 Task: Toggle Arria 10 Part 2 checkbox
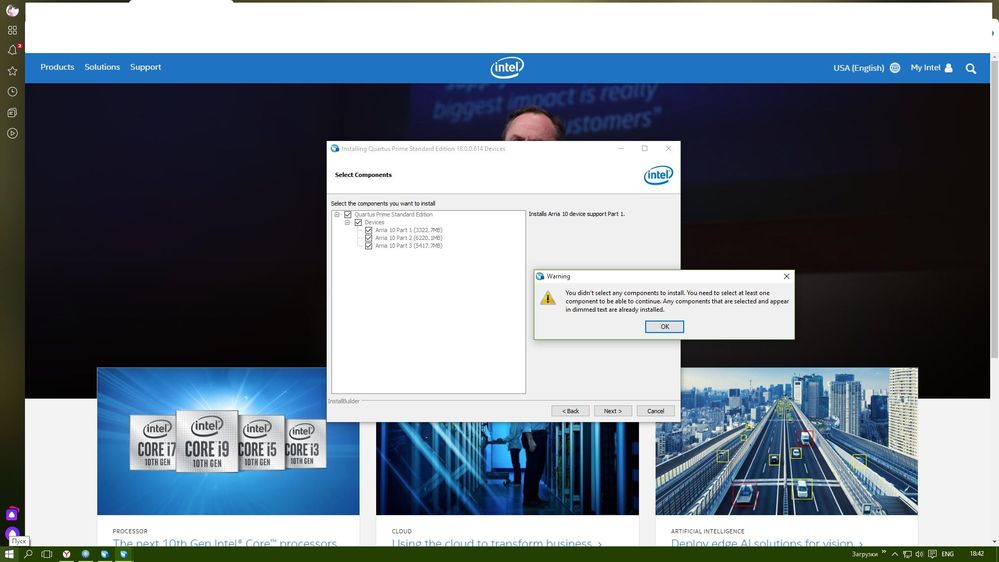click(x=369, y=238)
